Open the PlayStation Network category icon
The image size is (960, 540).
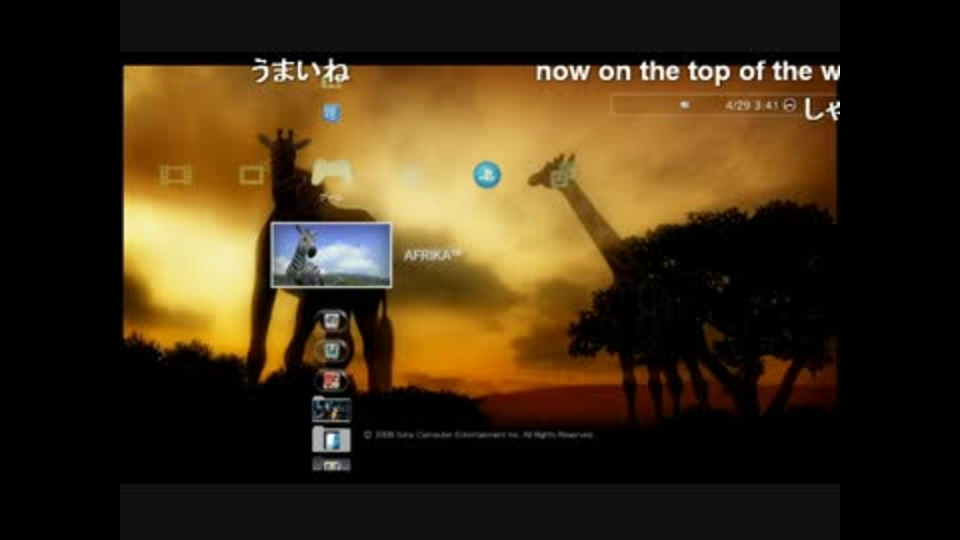click(x=487, y=175)
